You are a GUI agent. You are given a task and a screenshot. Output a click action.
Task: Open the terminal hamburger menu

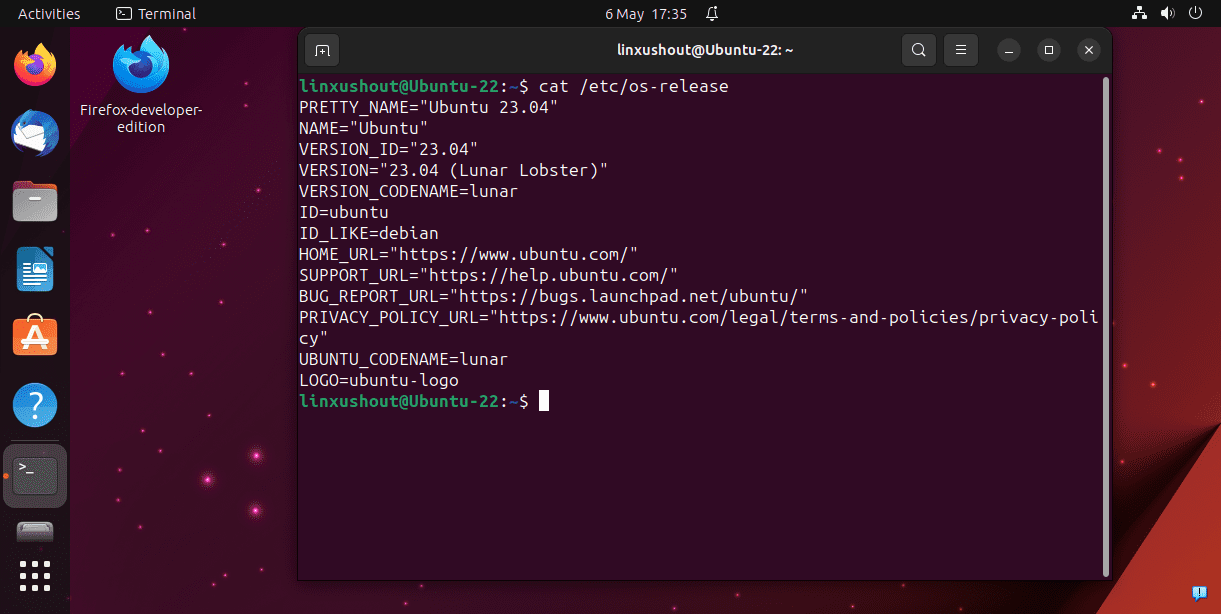(960, 50)
